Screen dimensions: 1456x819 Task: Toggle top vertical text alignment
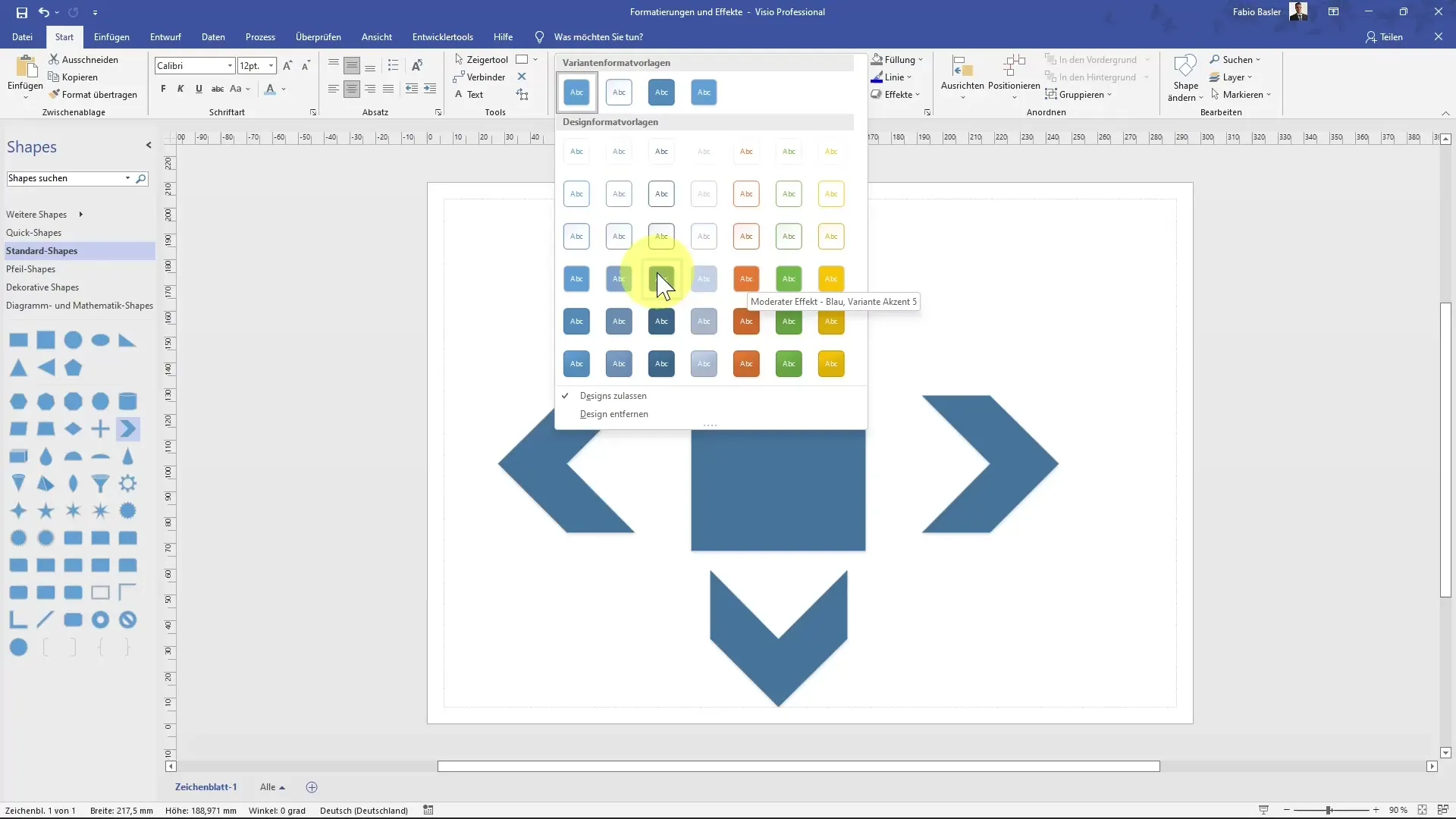click(x=334, y=66)
